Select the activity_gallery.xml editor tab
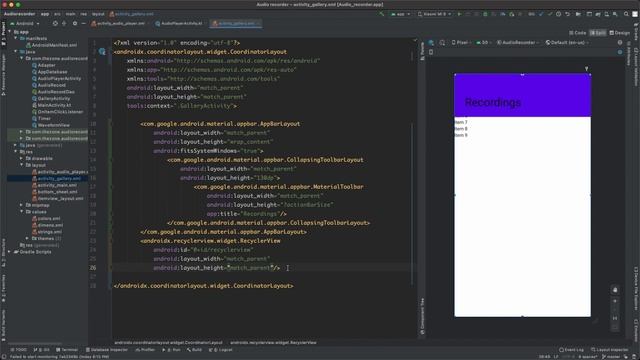This screenshot has height=360, width=640. [x=236, y=24]
